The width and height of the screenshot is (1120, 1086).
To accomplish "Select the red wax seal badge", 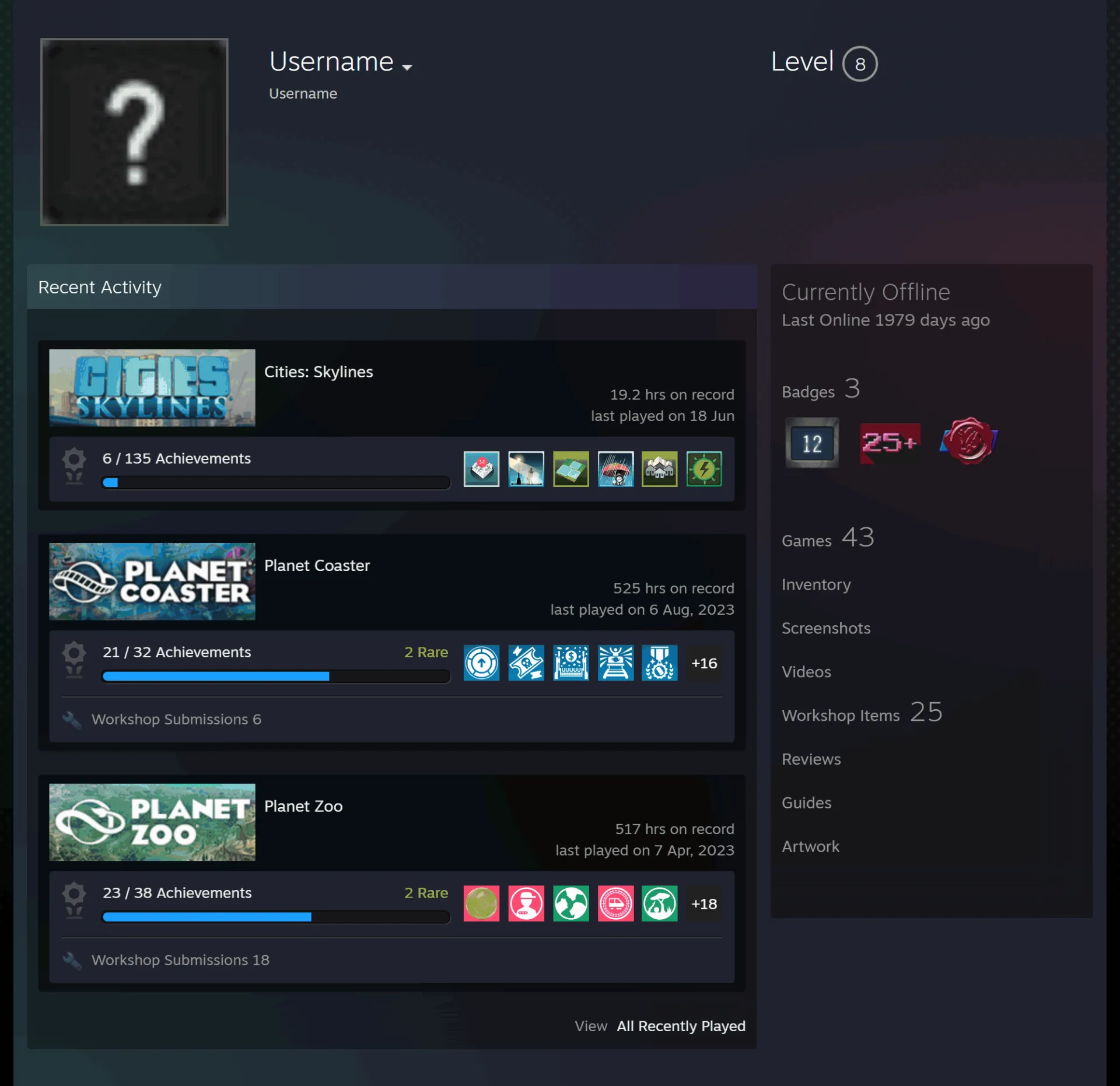I will pyautogui.click(x=968, y=442).
